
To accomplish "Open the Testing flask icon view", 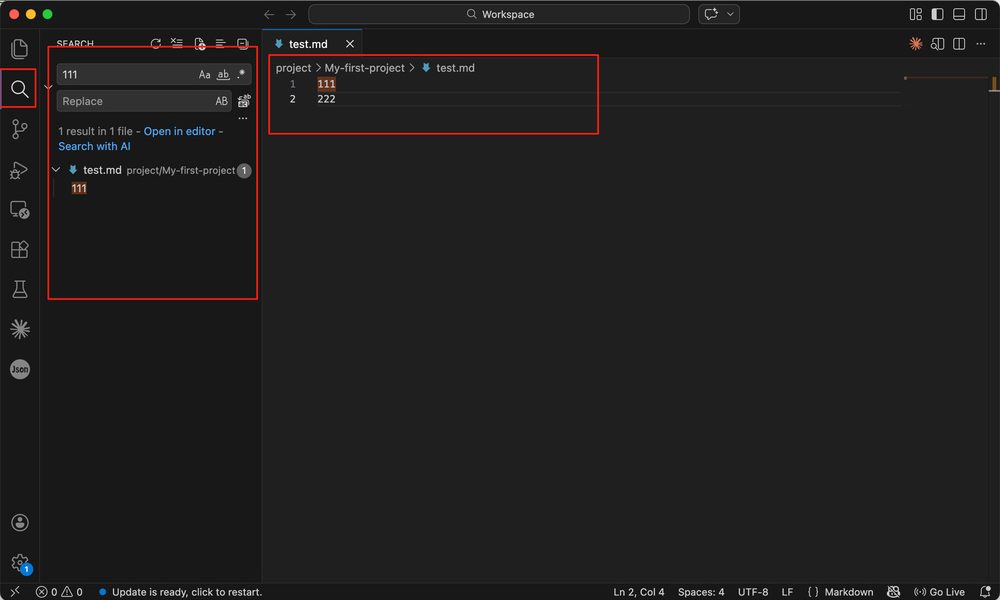I will [19, 289].
